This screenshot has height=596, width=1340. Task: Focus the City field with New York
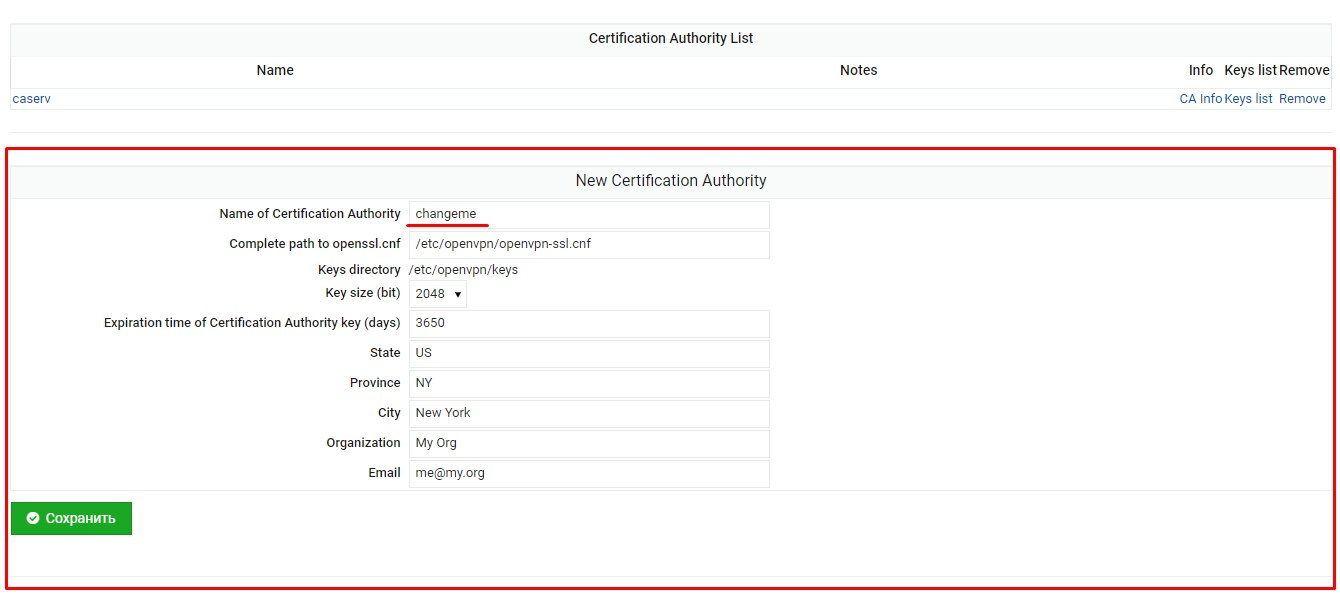click(589, 414)
